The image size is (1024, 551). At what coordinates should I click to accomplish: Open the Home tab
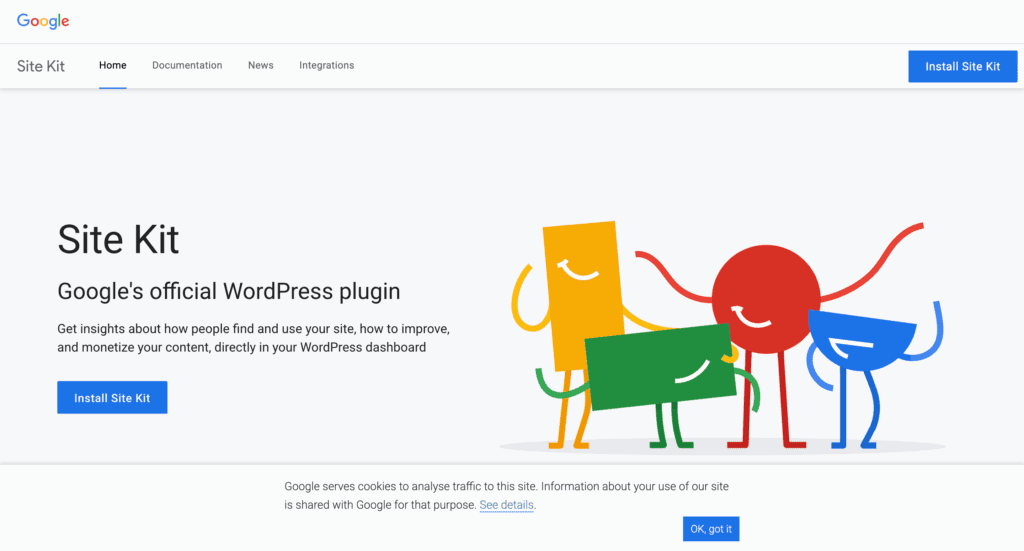pyautogui.click(x=112, y=65)
